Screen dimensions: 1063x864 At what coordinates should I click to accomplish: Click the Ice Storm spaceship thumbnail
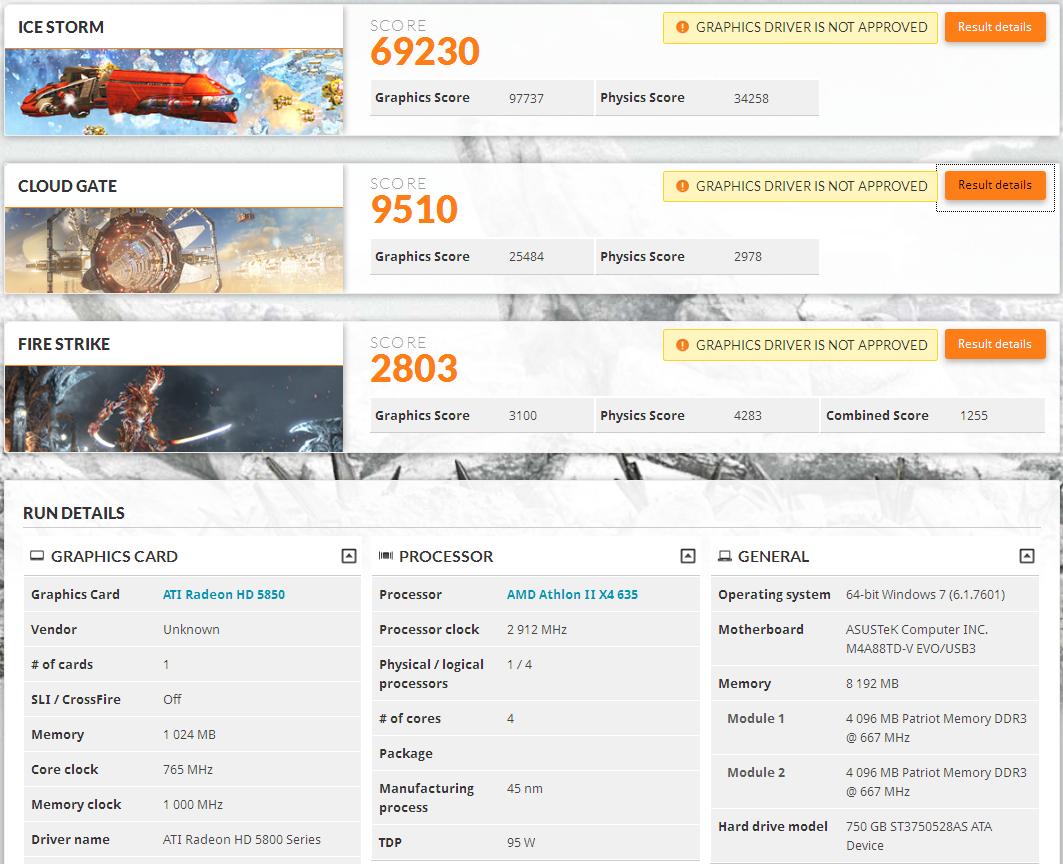pyautogui.click(x=174, y=92)
